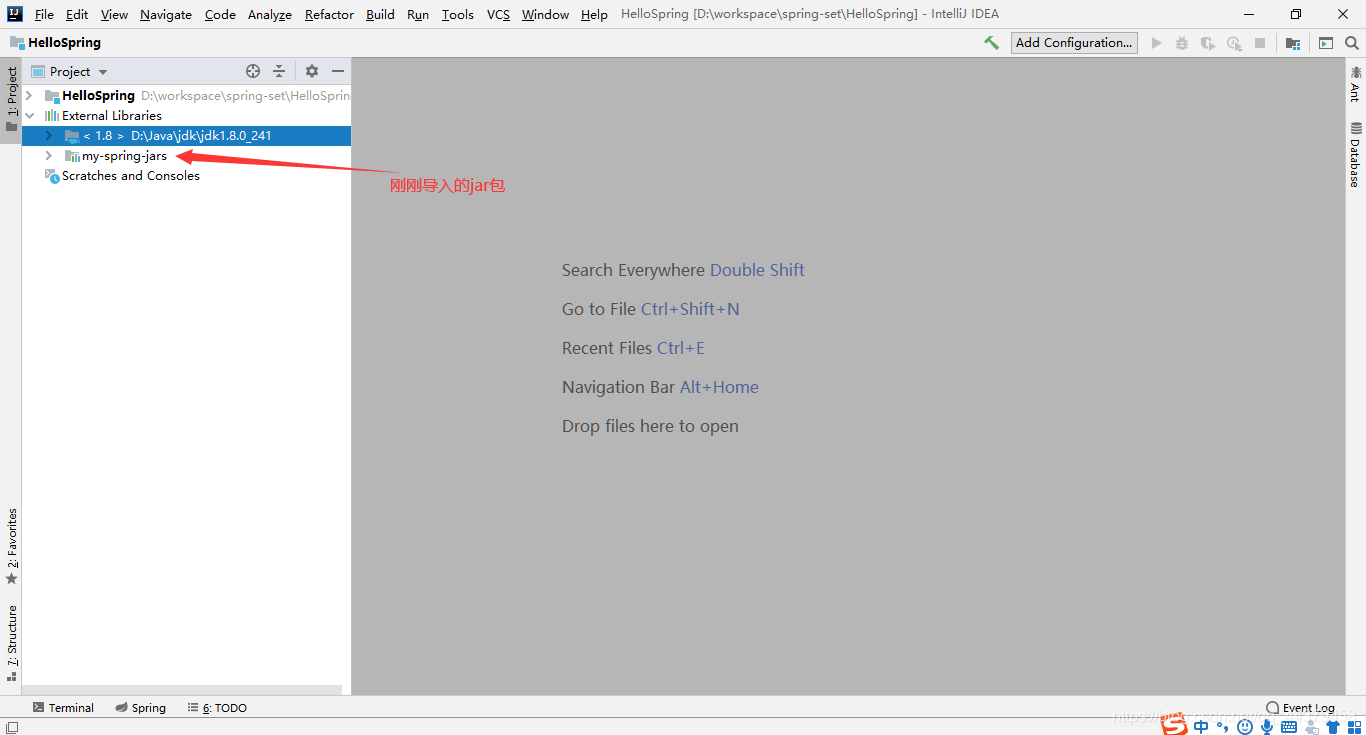Viewport: 1366px width, 735px height.
Task: Select the JDK 1.8 library row
Action: tap(186, 135)
